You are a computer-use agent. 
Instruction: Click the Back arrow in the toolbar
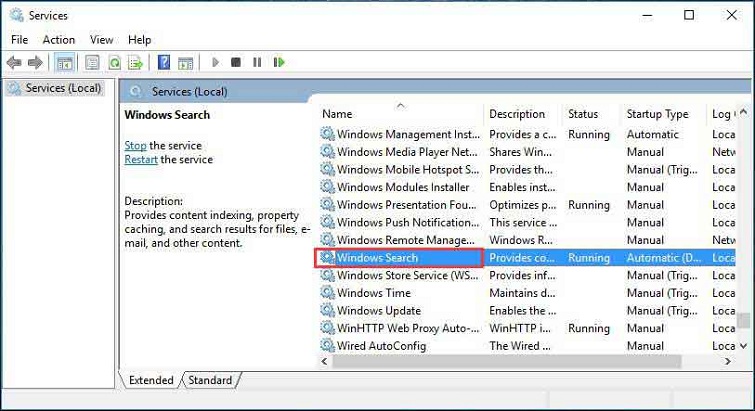[x=14, y=63]
